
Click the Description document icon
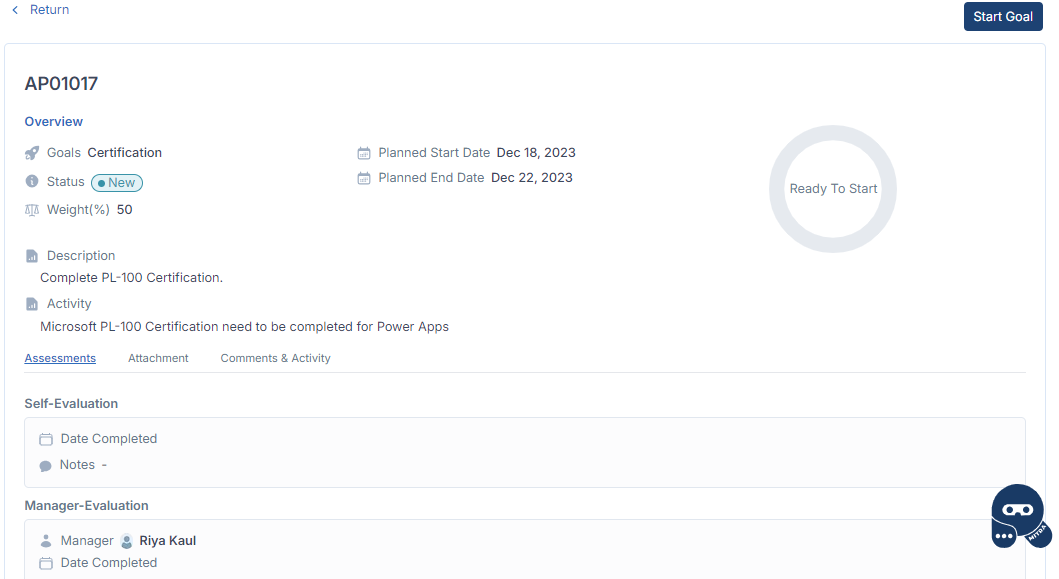(32, 256)
